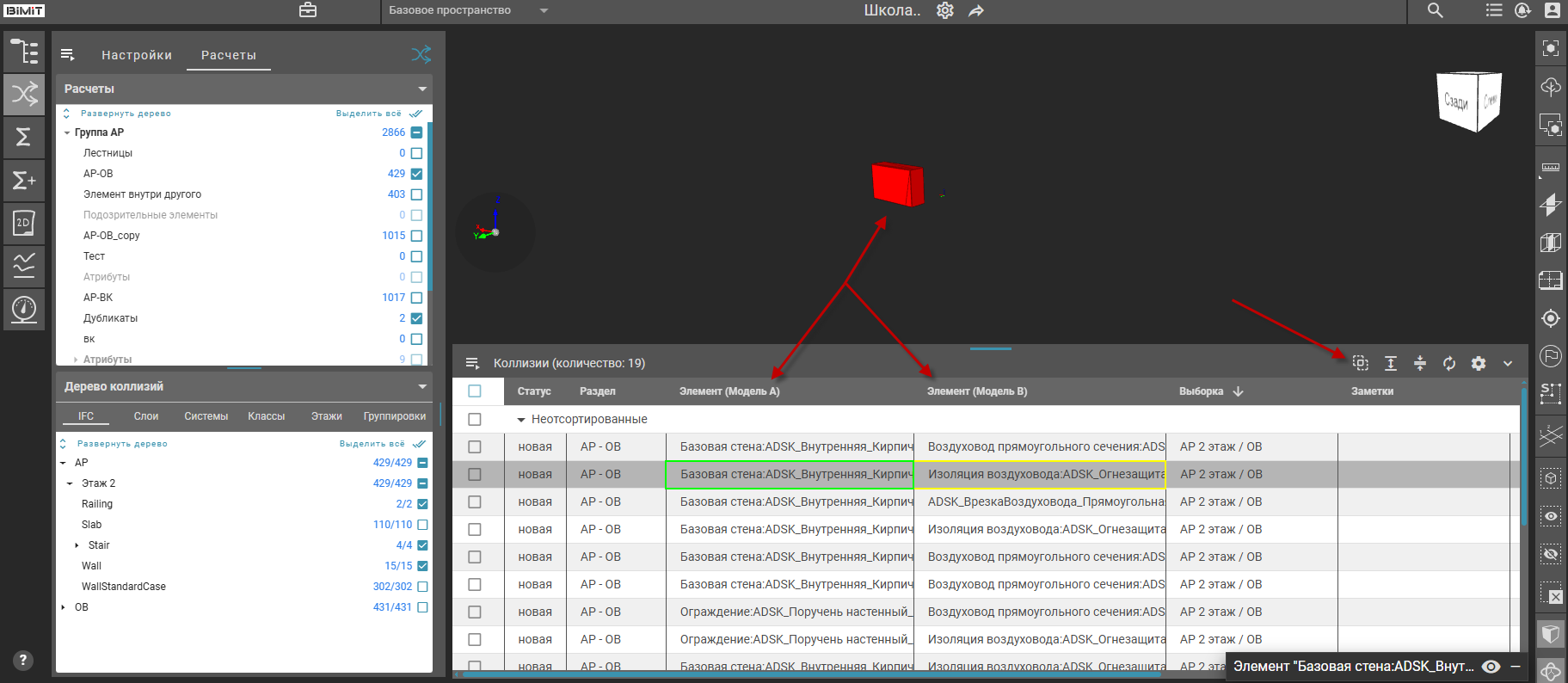Open the collisions shuffle tool in left sidebar
The height and width of the screenshot is (683, 1568).
click(24, 94)
